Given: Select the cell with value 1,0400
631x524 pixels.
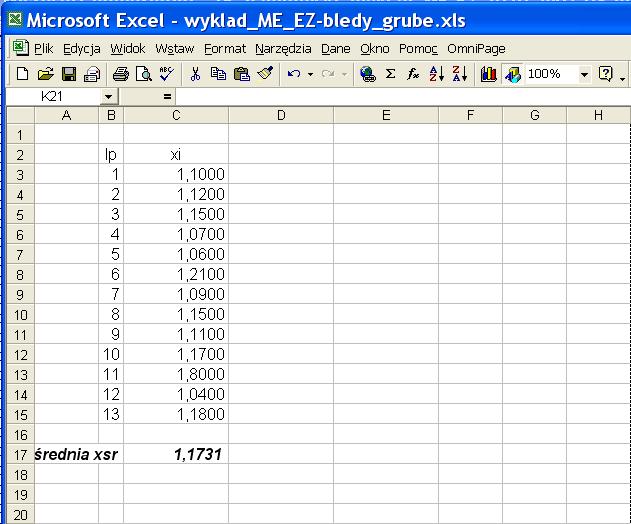Looking at the screenshot, I should pyautogui.click(x=176, y=394).
